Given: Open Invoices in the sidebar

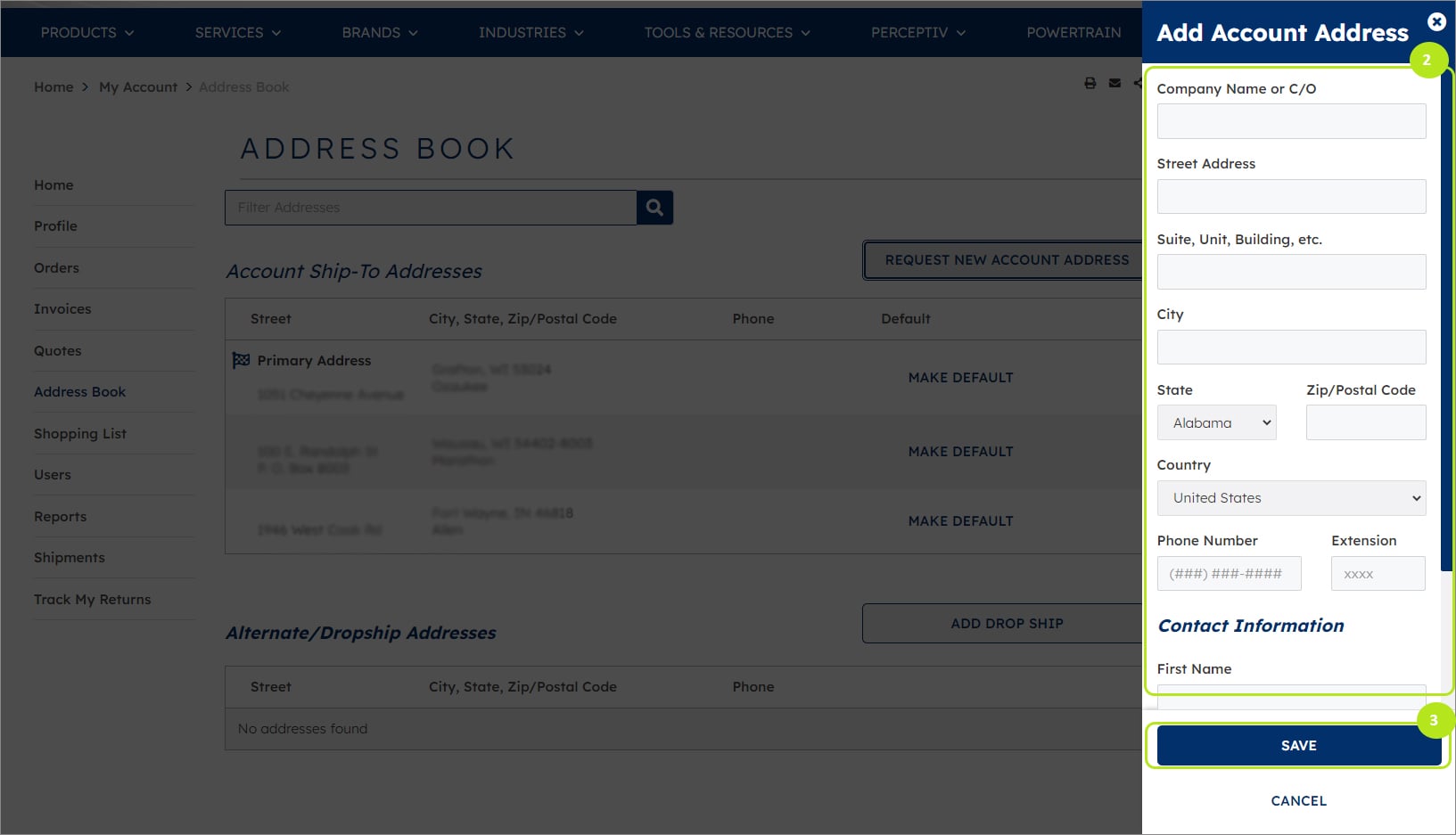Looking at the screenshot, I should (x=62, y=309).
